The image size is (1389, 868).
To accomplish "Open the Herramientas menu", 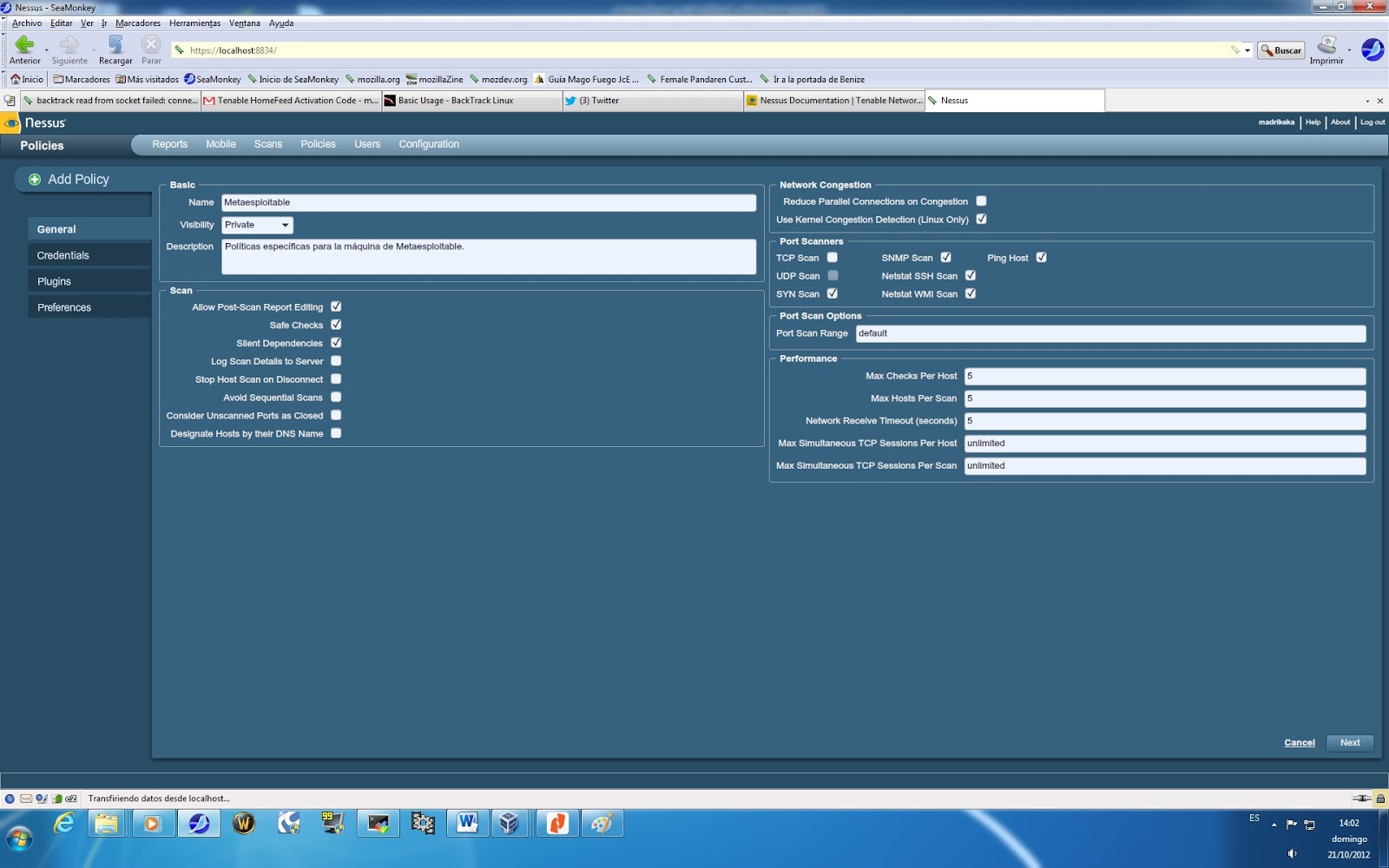I will (194, 23).
